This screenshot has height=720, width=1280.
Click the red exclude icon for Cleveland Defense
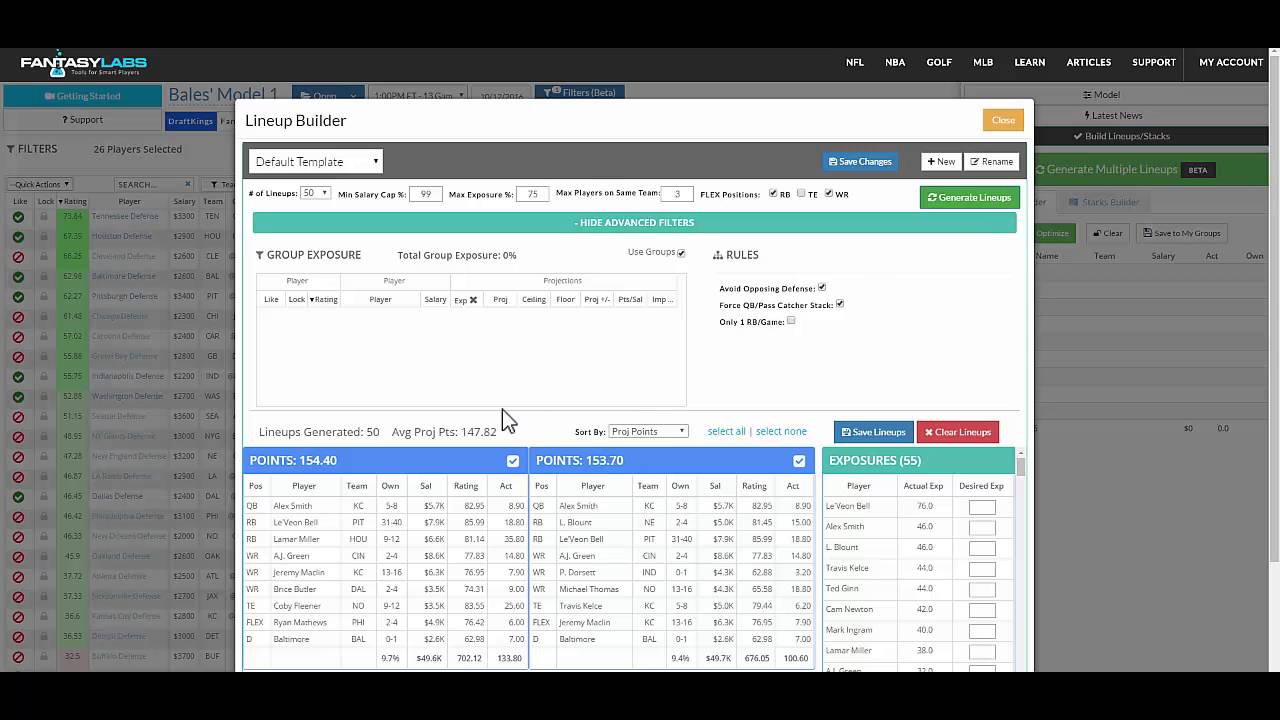18,256
